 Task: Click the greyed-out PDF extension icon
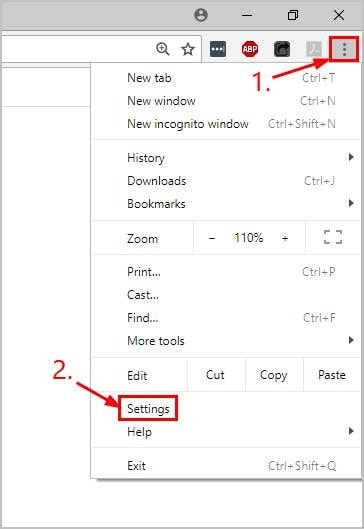[314, 49]
